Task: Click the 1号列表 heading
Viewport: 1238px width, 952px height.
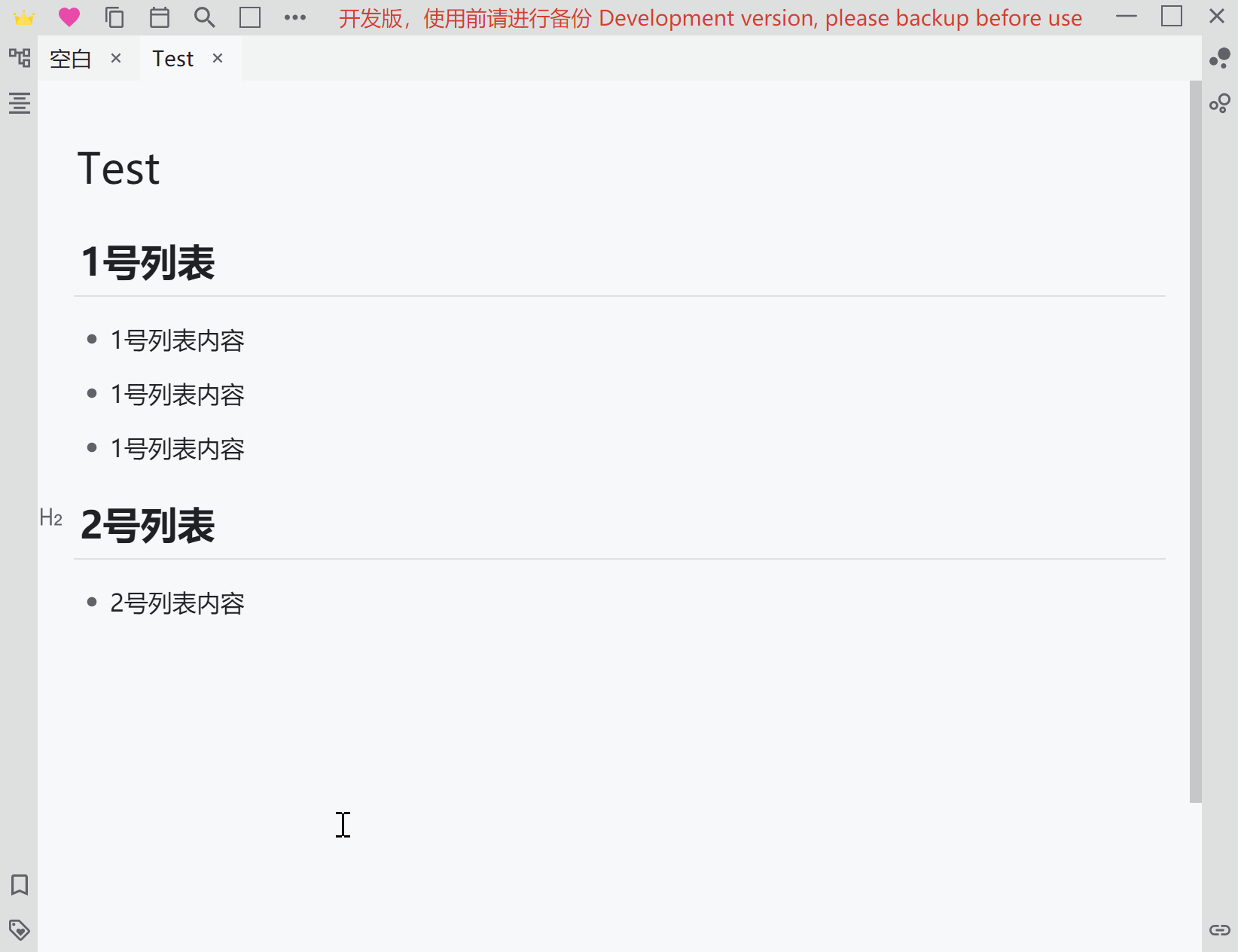Action: coord(148,263)
